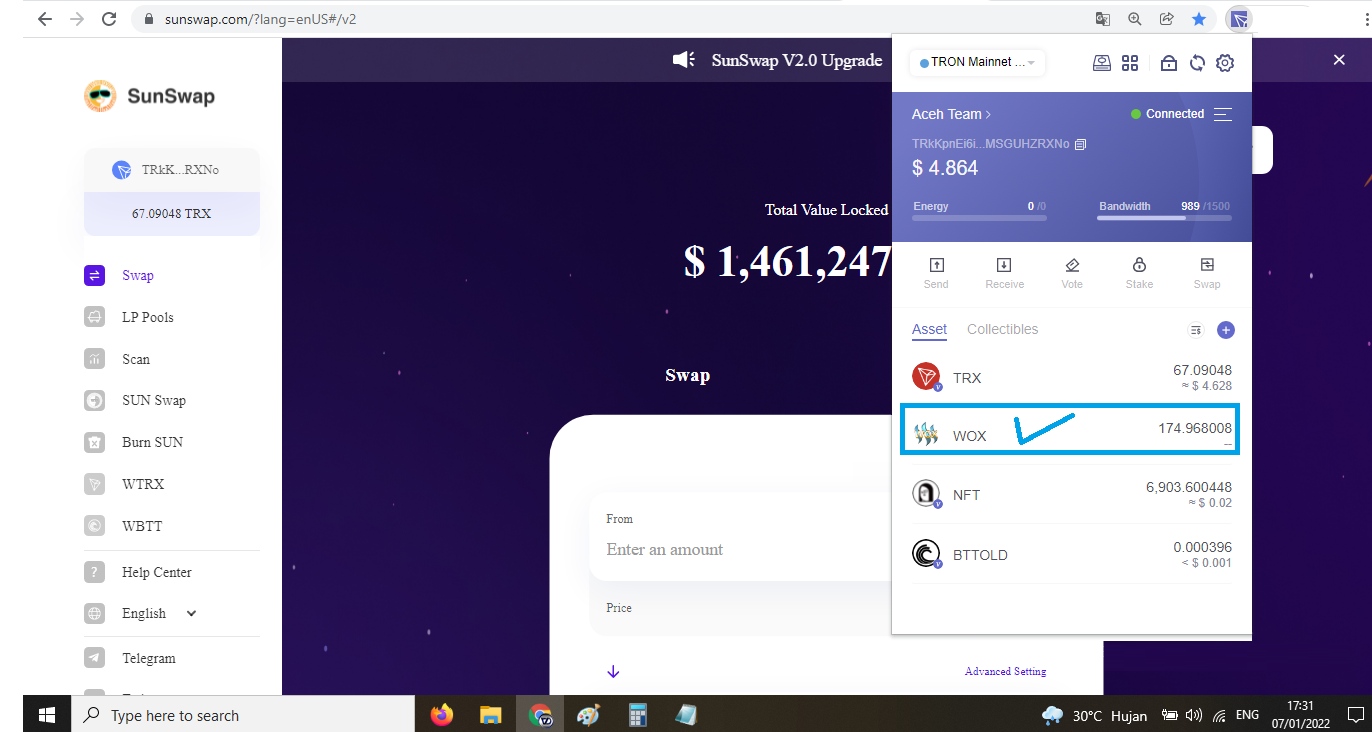The height and width of the screenshot is (732, 1372).
Task: Click the Connected status indicator
Action: click(1167, 114)
